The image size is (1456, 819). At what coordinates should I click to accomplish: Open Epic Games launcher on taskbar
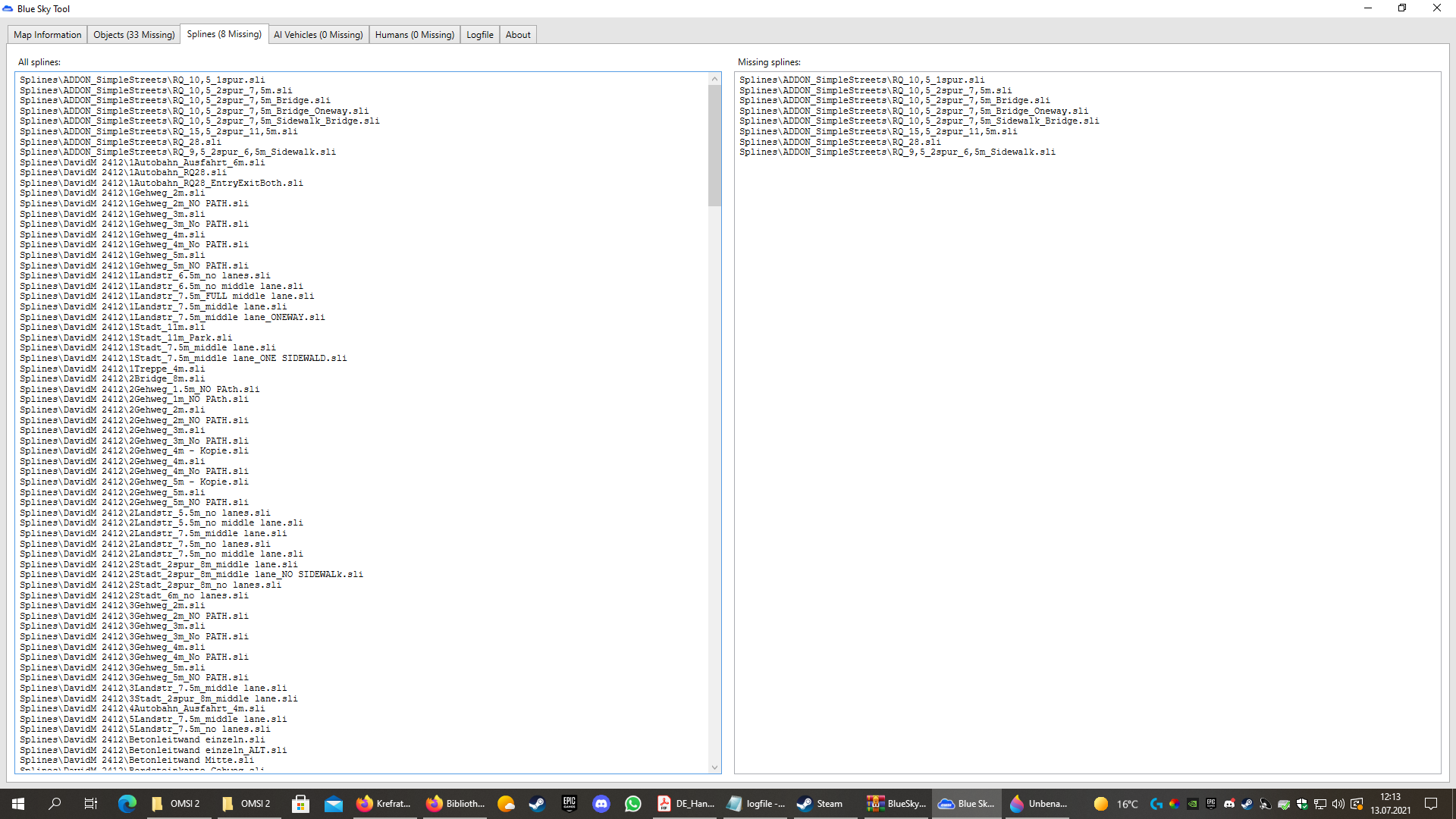click(x=570, y=804)
